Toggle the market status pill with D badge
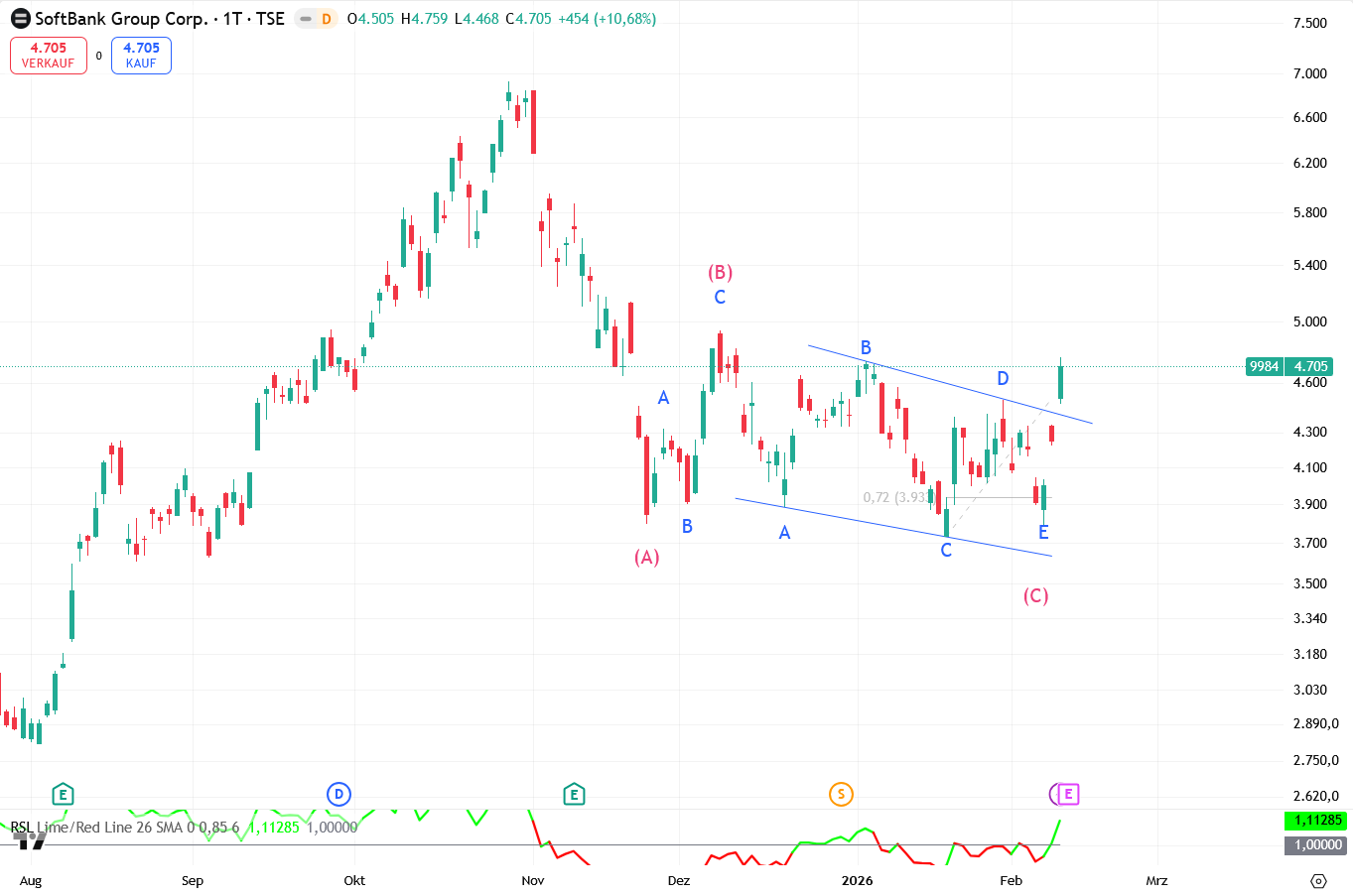1353x896 pixels. pos(317,19)
